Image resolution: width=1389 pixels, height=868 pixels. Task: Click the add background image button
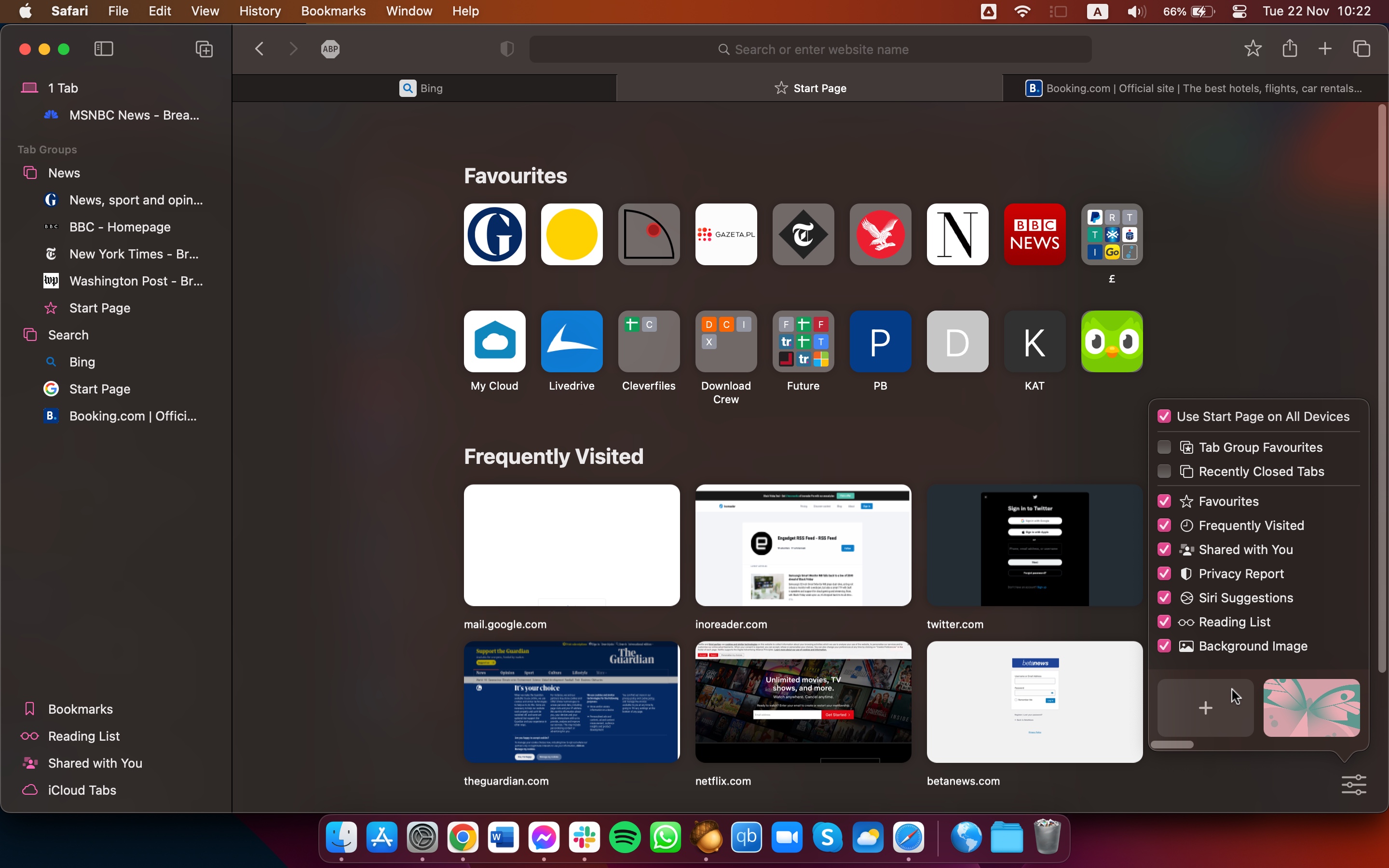(1205, 708)
